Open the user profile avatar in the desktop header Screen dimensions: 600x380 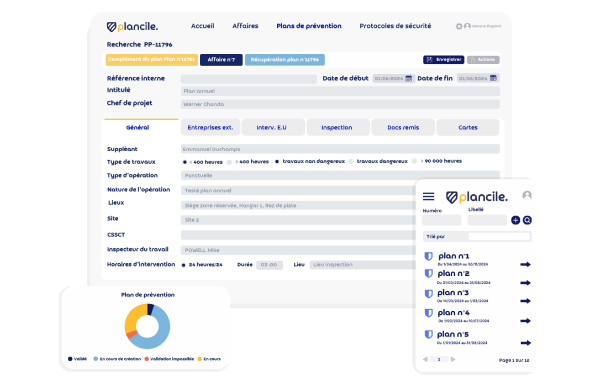(467, 26)
